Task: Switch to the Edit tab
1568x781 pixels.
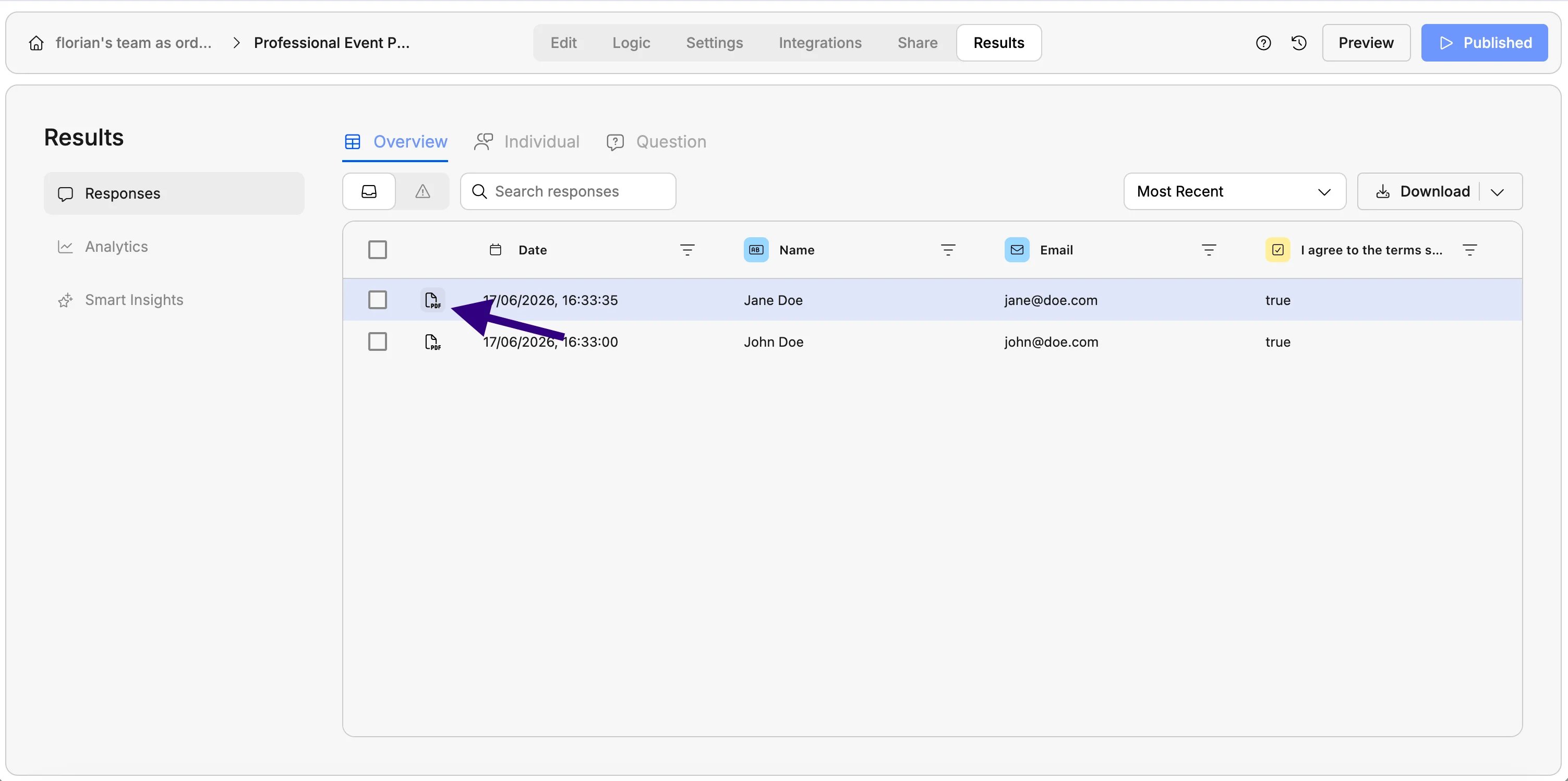Action: (x=563, y=43)
